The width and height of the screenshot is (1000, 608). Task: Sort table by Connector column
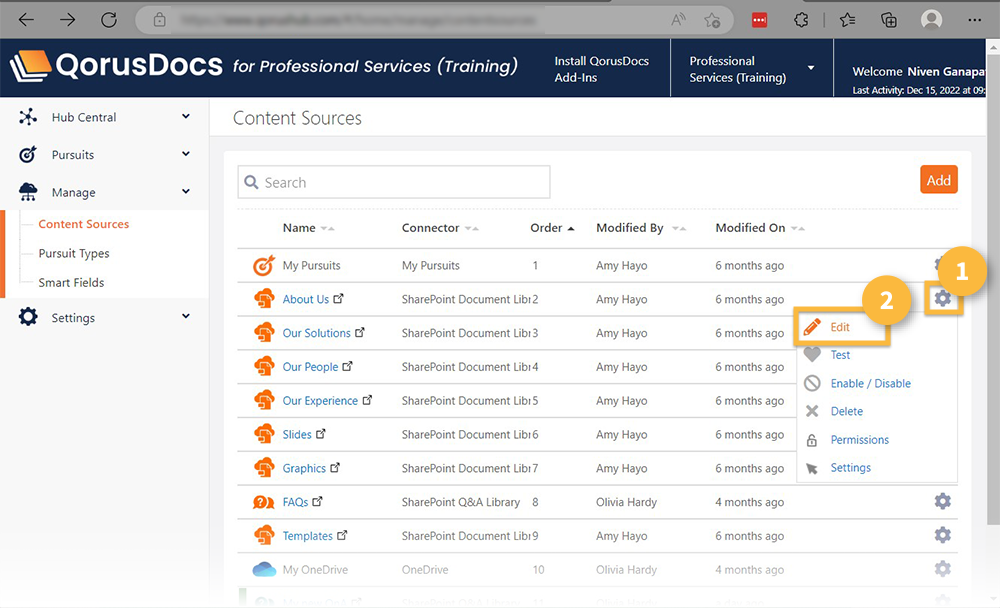(x=439, y=228)
